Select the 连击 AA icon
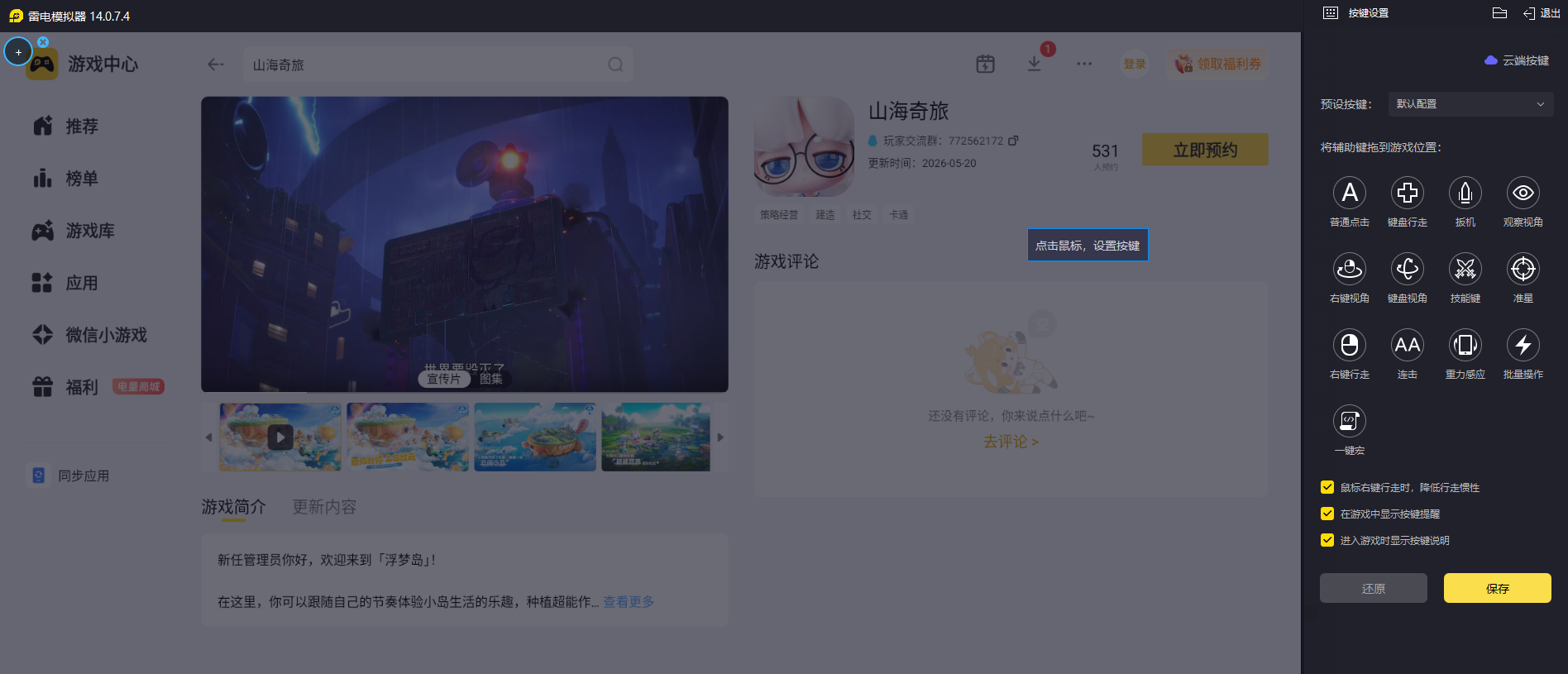This screenshot has height=674, width=1568. pyautogui.click(x=1408, y=345)
